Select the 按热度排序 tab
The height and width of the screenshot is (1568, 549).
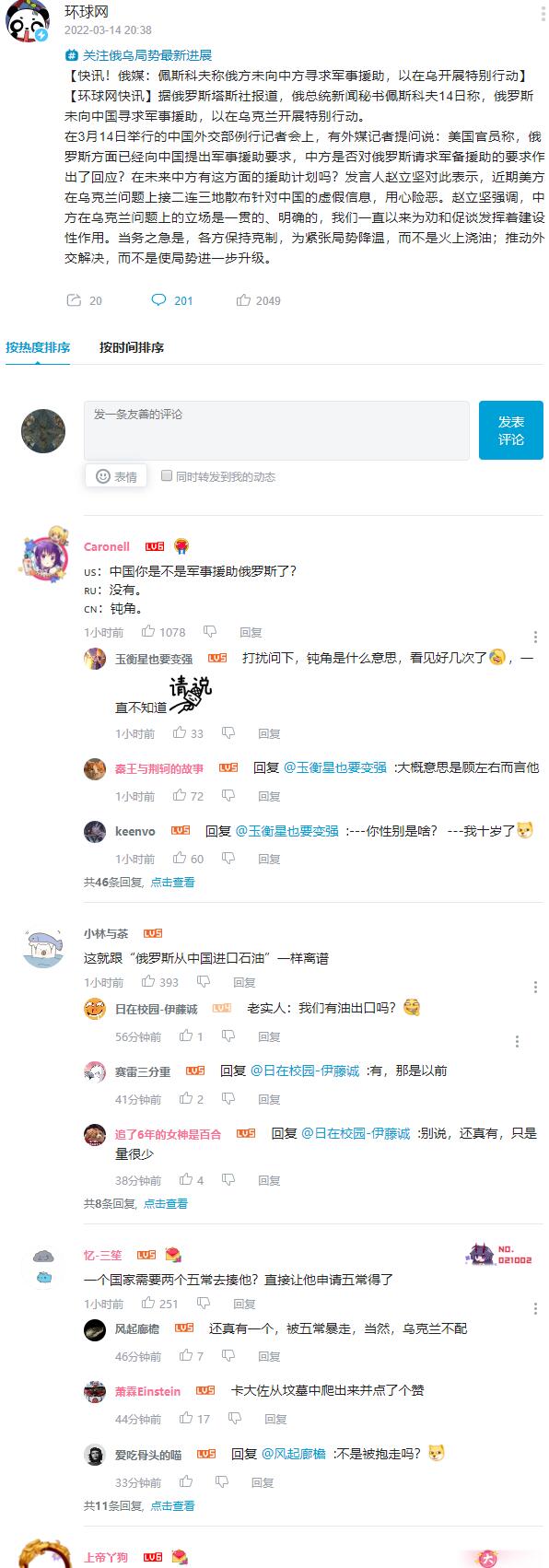[38, 347]
